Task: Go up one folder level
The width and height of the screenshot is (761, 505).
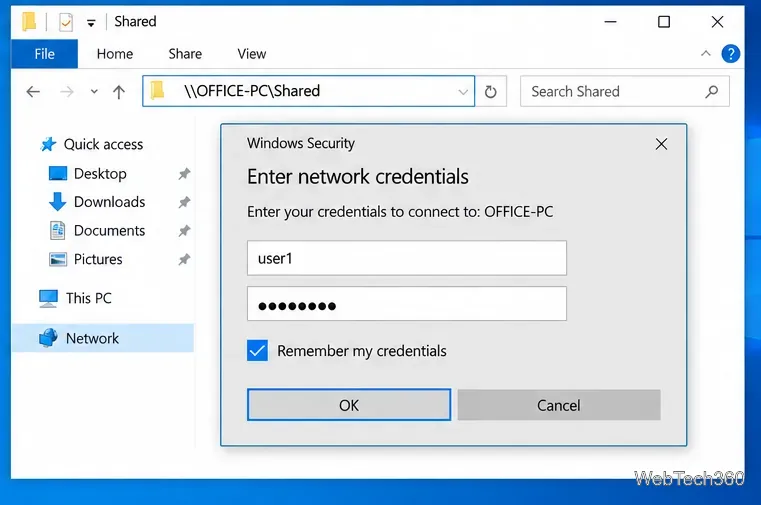Action: (x=119, y=92)
